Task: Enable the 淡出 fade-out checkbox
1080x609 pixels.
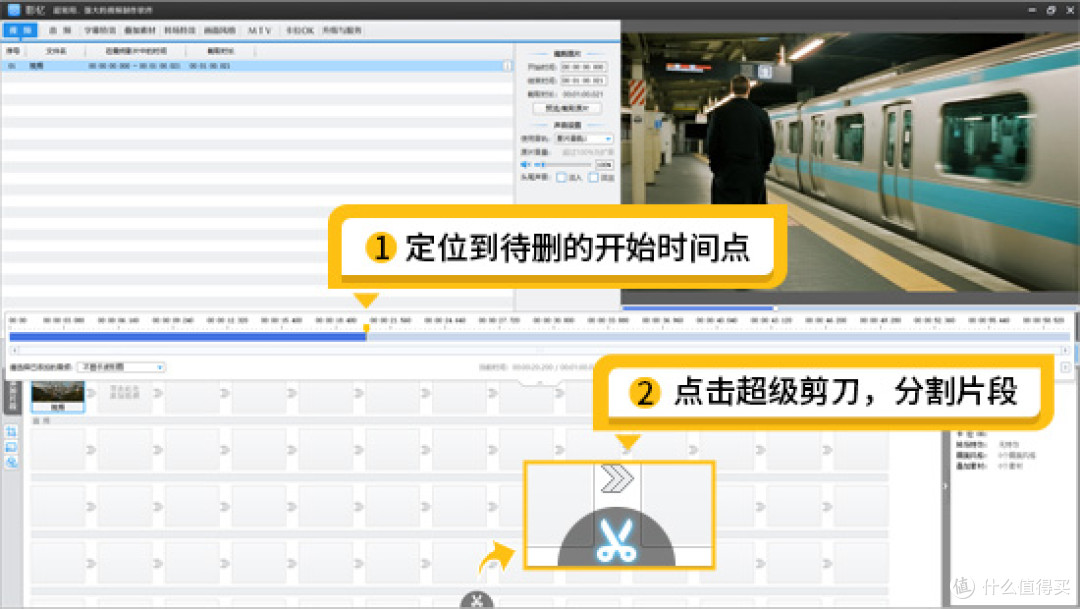Action: click(x=594, y=178)
